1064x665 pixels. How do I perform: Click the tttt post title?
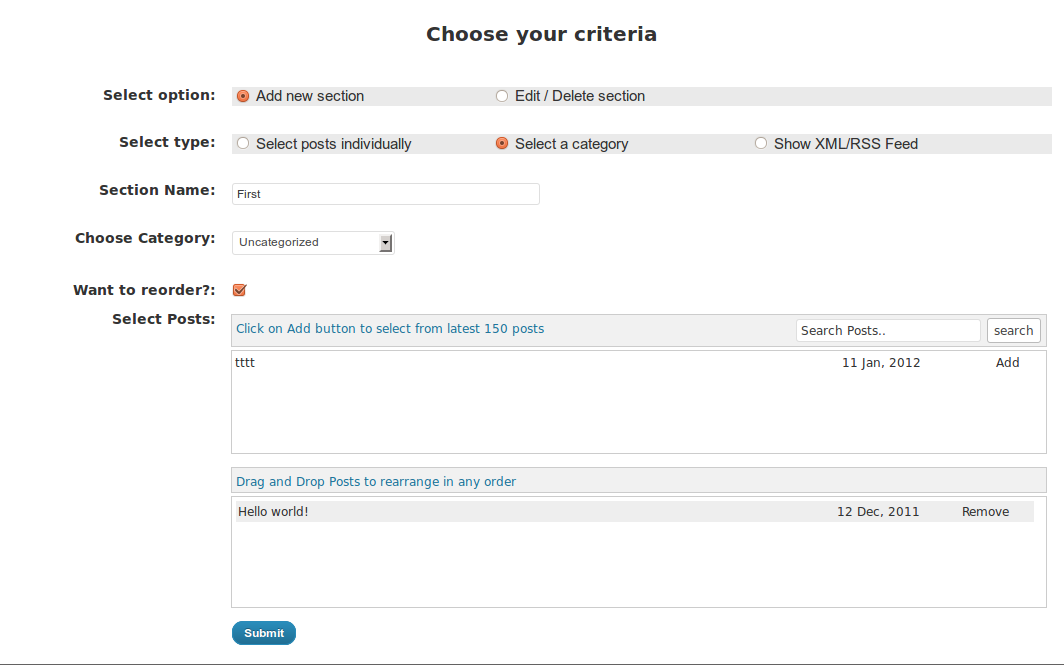click(x=245, y=362)
